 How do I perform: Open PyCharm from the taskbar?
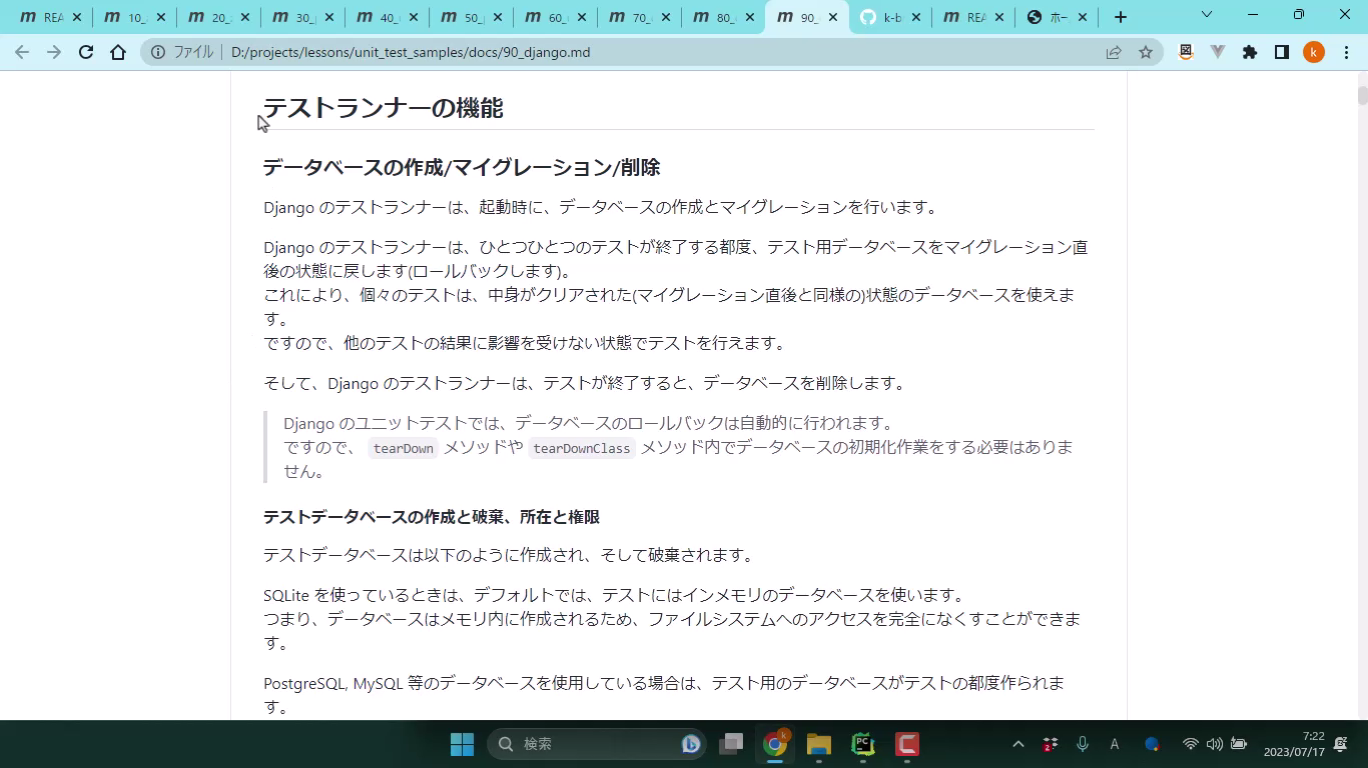click(863, 744)
